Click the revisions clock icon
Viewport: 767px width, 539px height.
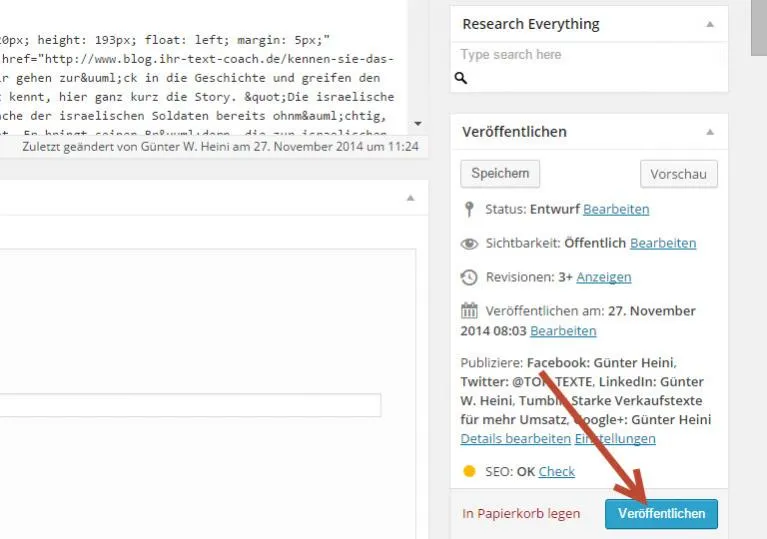pyautogui.click(x=469, y=277)
